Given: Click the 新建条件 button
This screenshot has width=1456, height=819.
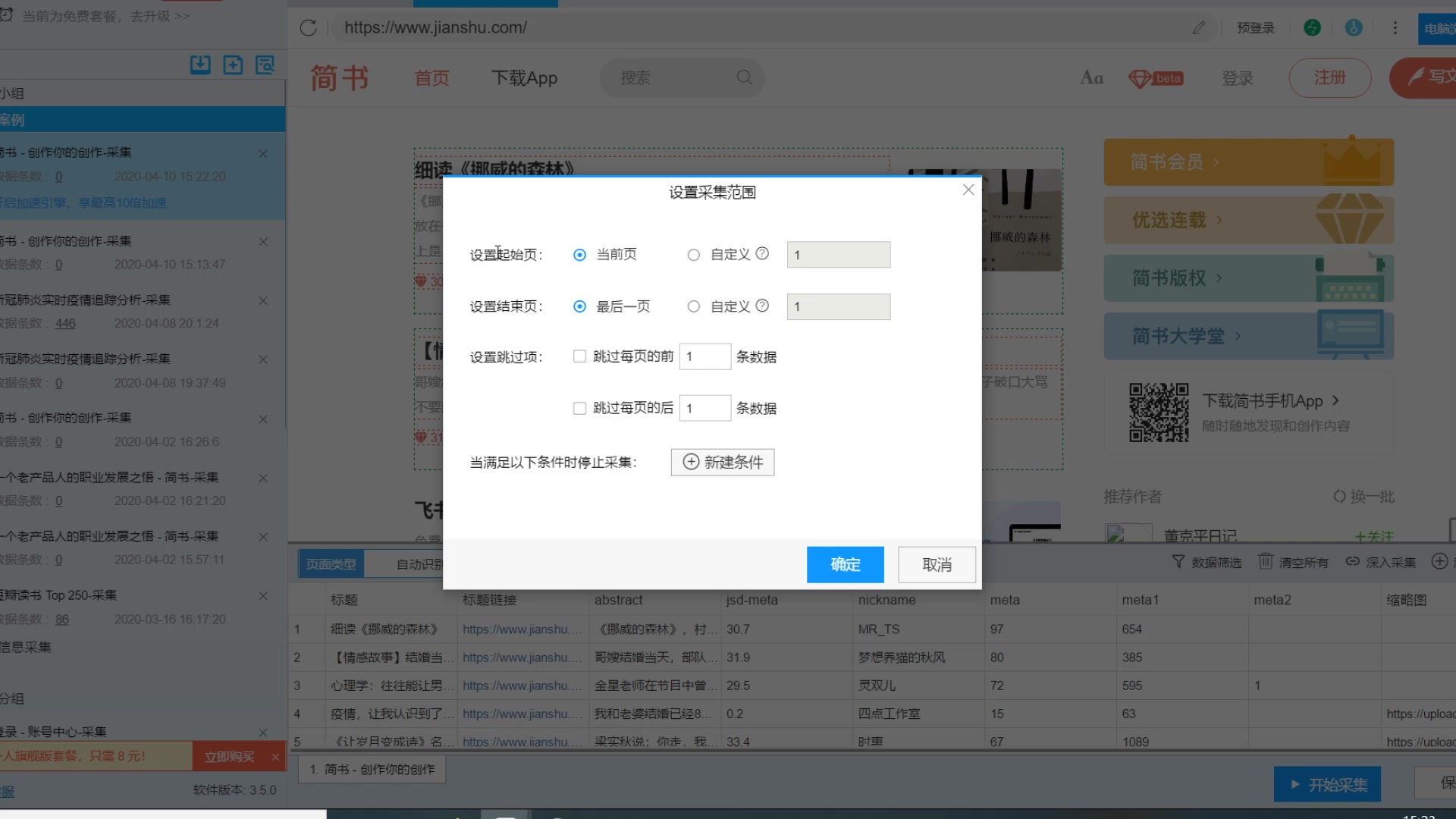Looking at the screenshot, I should click(x=722, y=462).
